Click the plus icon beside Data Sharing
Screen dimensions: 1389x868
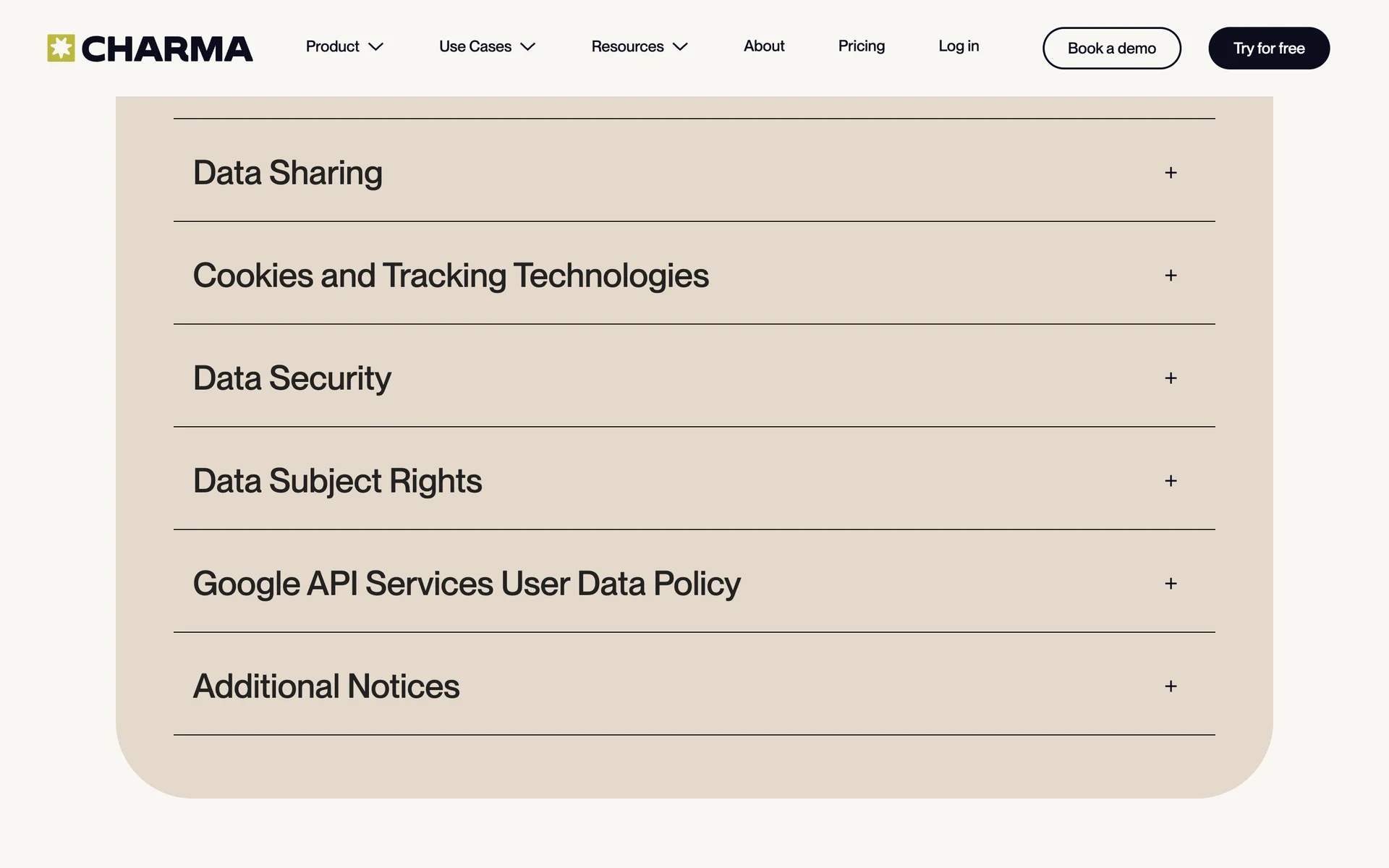1171,173
